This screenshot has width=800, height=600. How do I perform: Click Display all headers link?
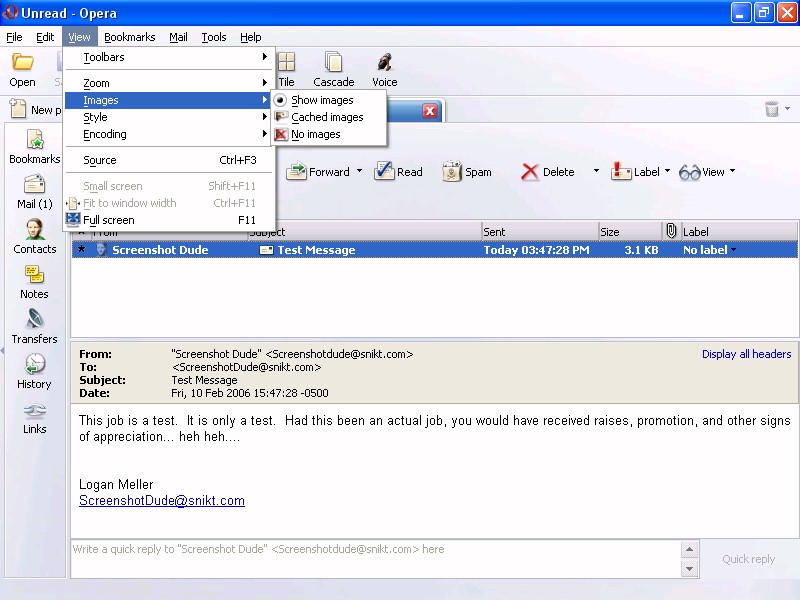tap(746, 354)
